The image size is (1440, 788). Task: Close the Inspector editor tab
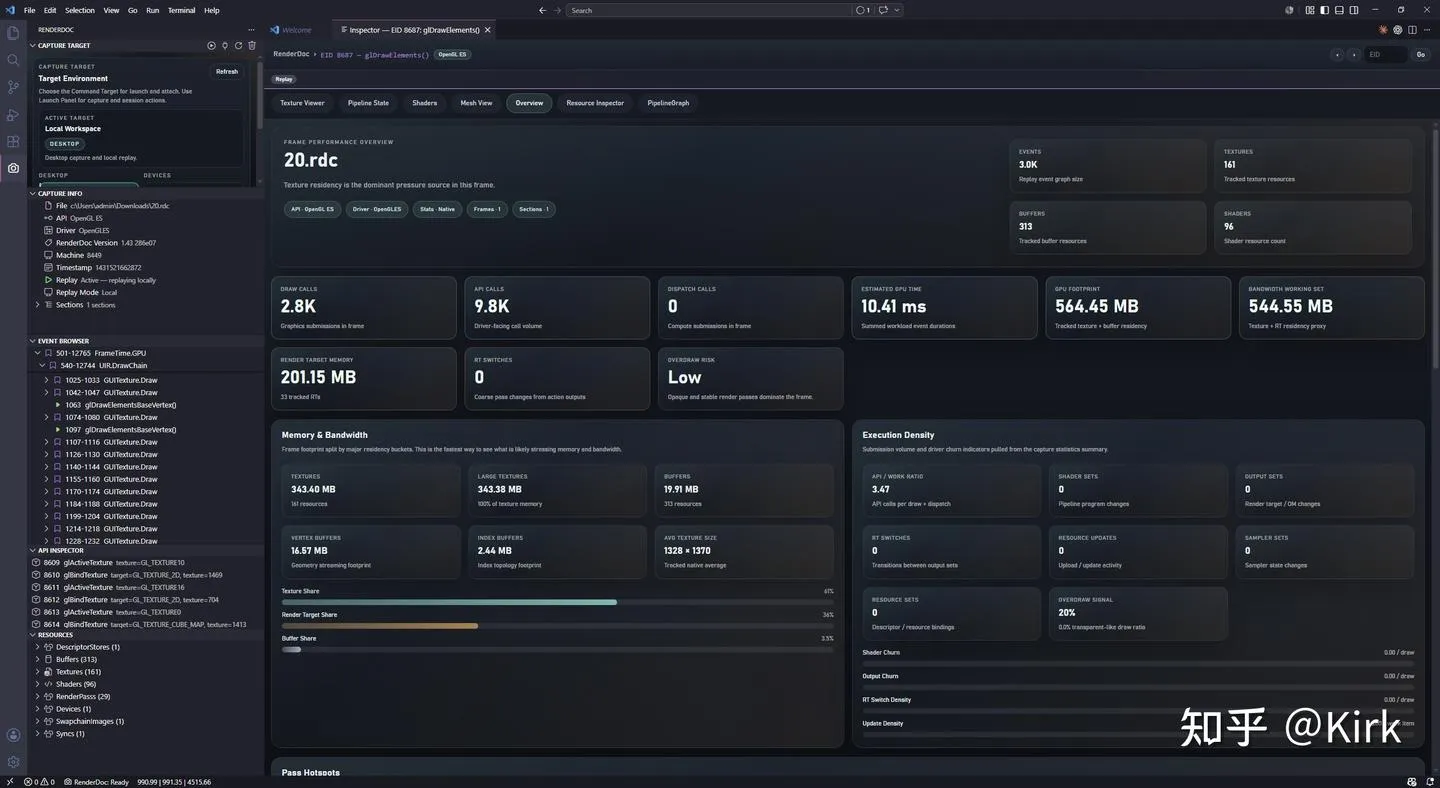[488, 30]
